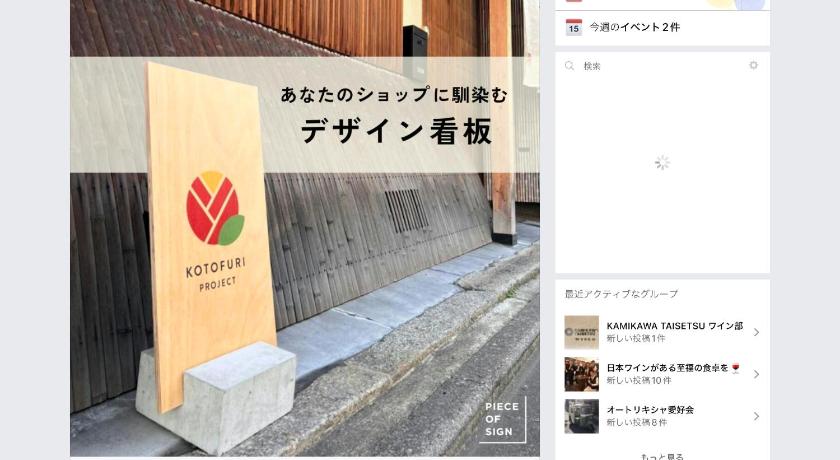Select the KAMIKAWA TAISETSU ワイン部 group name
The height and width of the screenshot is (460, 840).
pyautogui.click(x=674, y=326)
